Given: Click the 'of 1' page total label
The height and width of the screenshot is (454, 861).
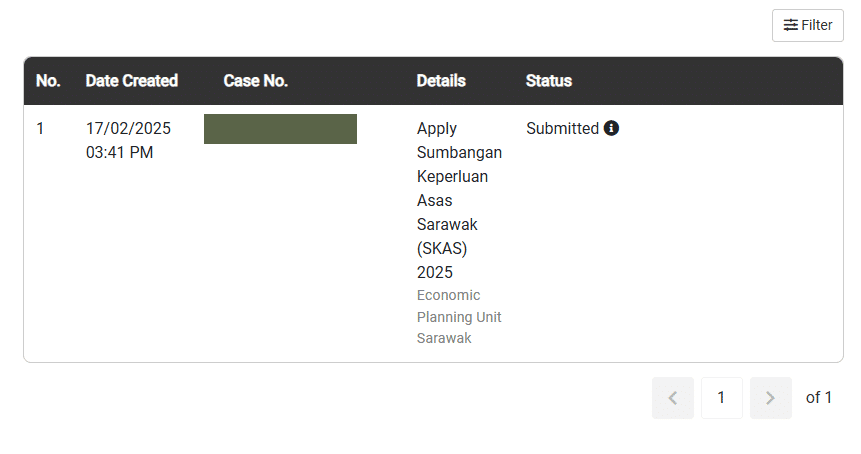Looking at the screenshot, I should click(x=818, y=398).
